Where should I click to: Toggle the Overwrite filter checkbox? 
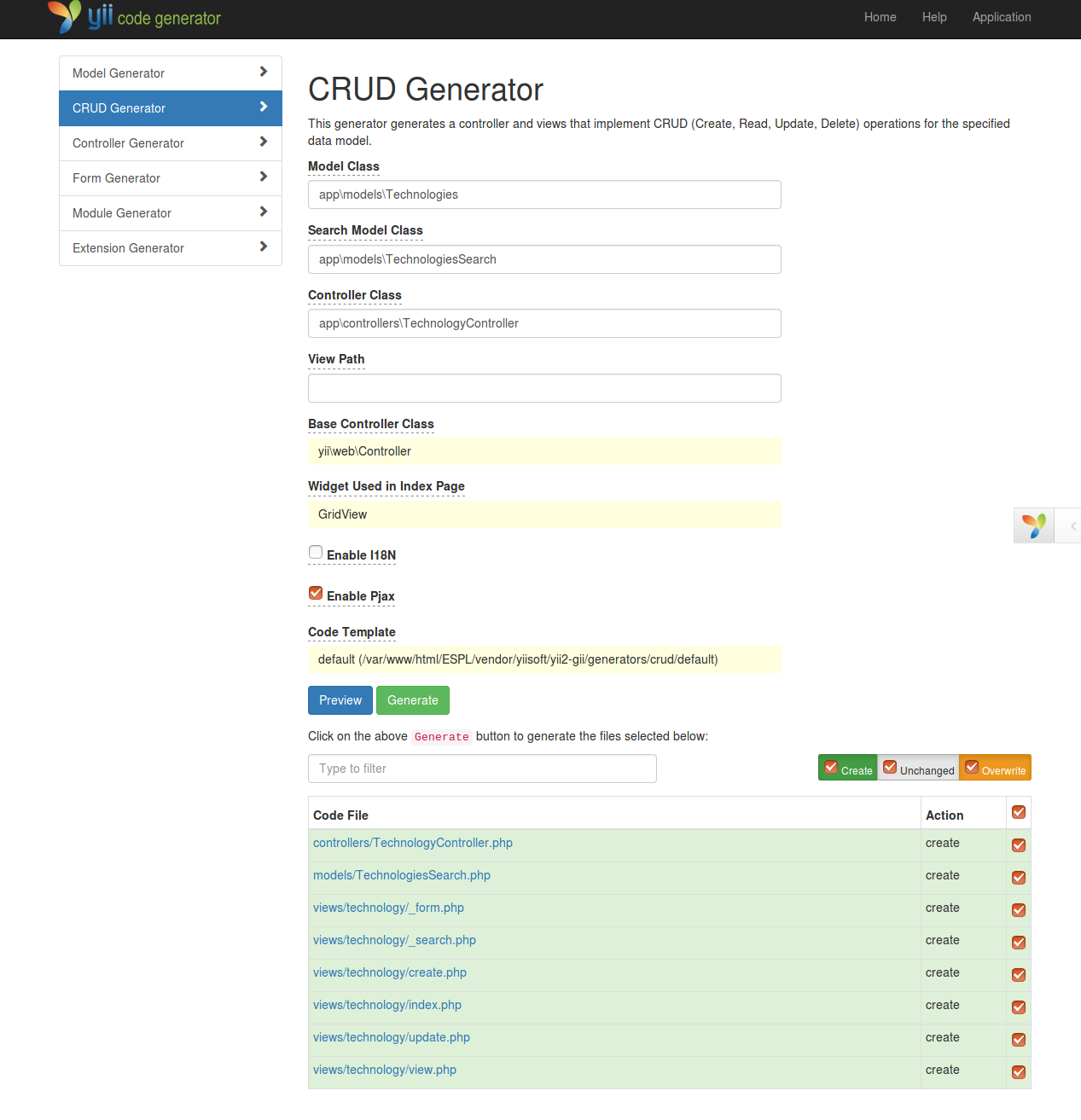pos(971,767)
